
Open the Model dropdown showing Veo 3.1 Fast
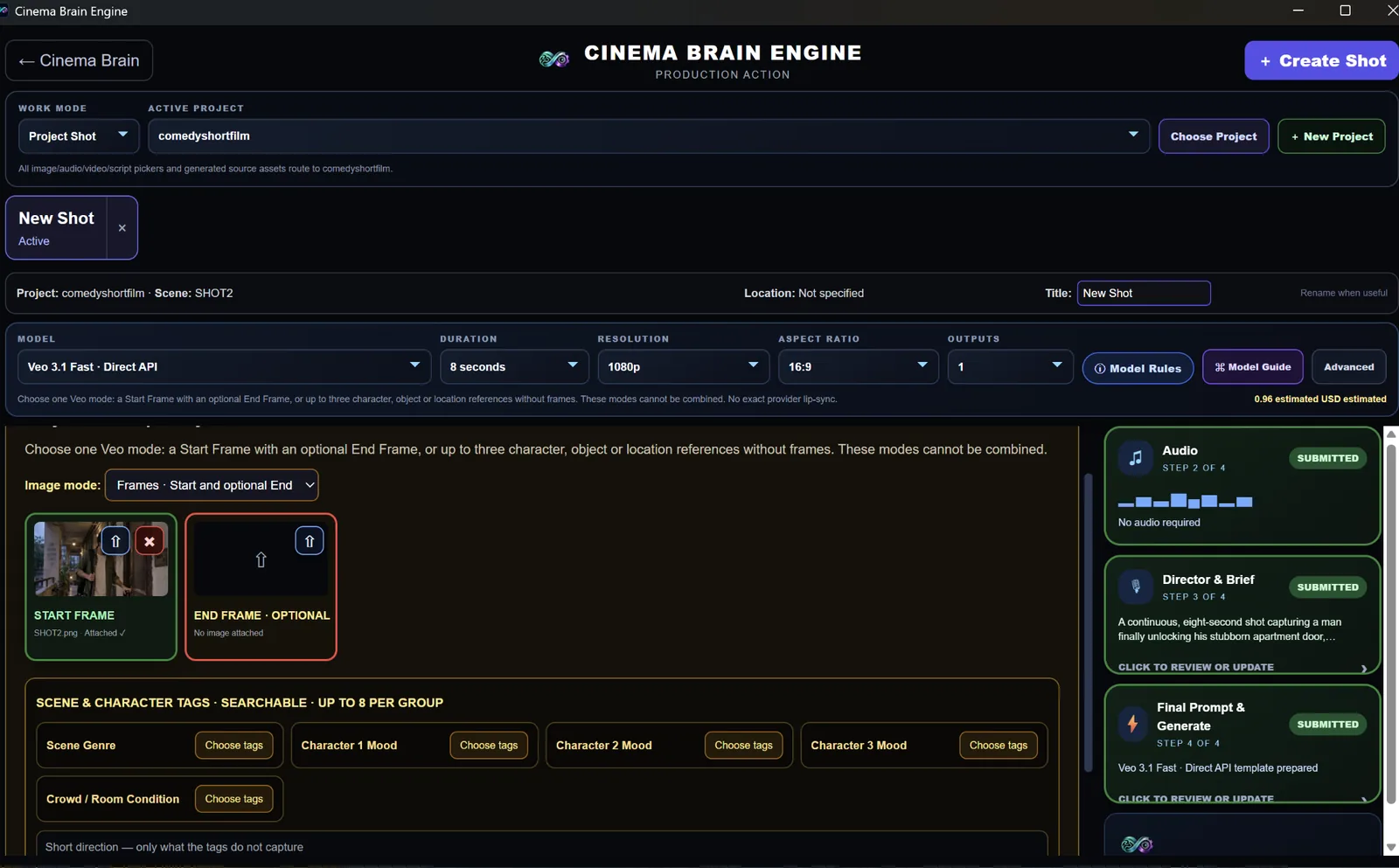[224, 367]
